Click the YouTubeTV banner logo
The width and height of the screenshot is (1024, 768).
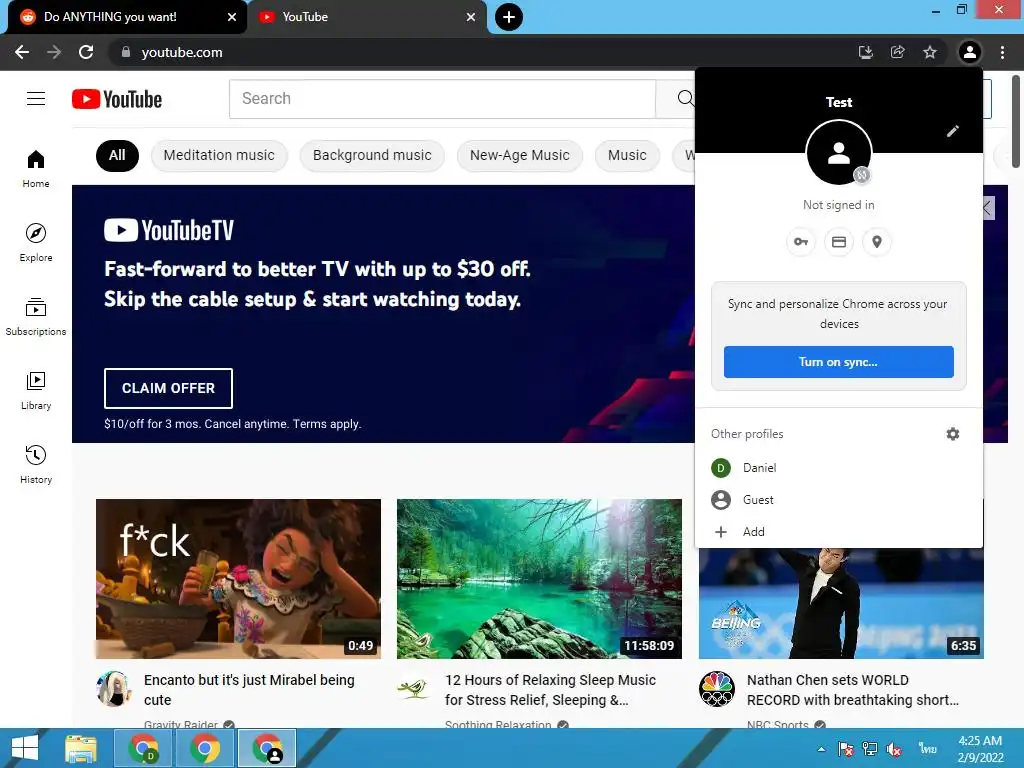point(169,230)
